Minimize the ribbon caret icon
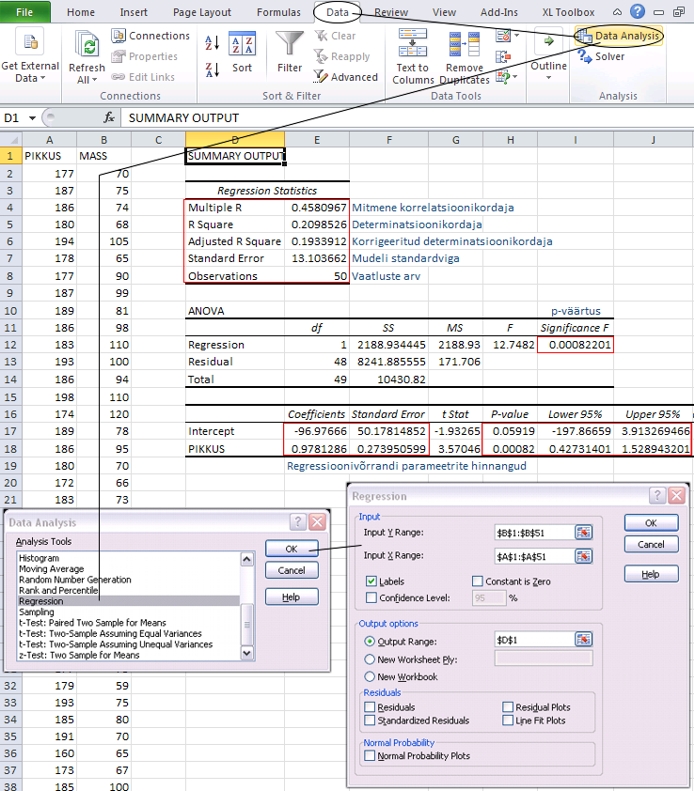694x791 pixels. tap(617, 12)
